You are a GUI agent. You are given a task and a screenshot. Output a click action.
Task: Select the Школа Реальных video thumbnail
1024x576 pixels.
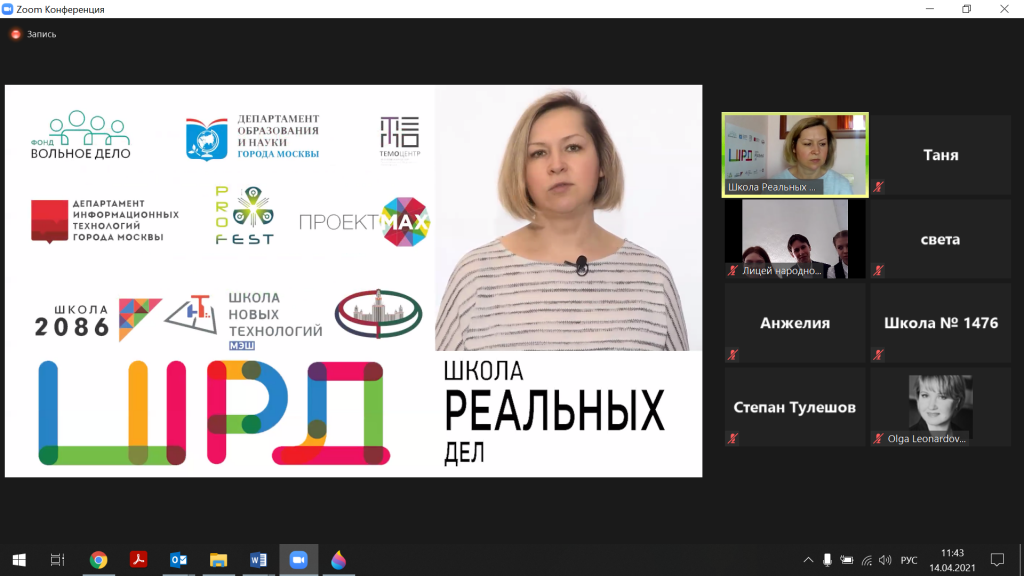[795, 154]
